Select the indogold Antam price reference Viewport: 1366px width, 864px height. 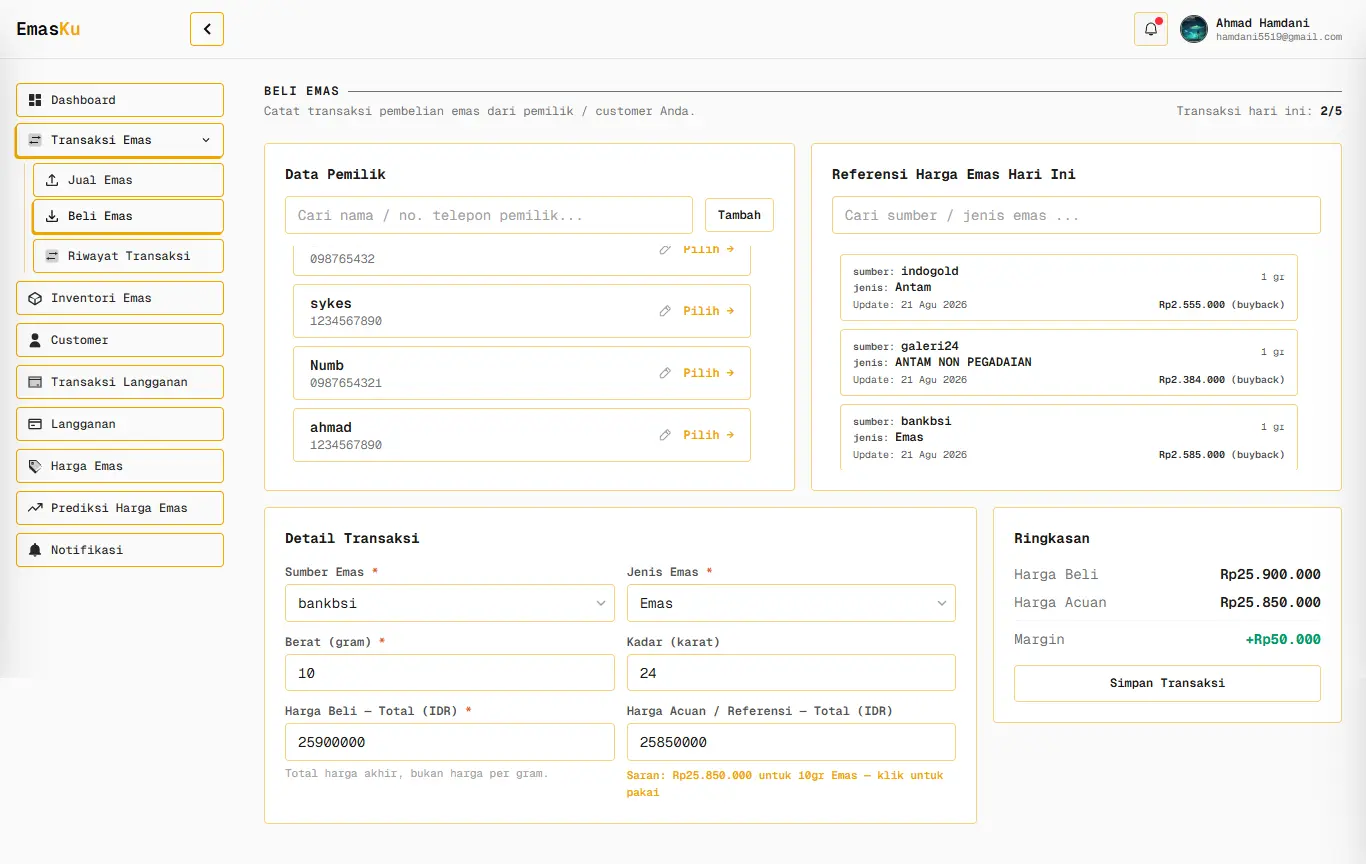point(1069,287)
